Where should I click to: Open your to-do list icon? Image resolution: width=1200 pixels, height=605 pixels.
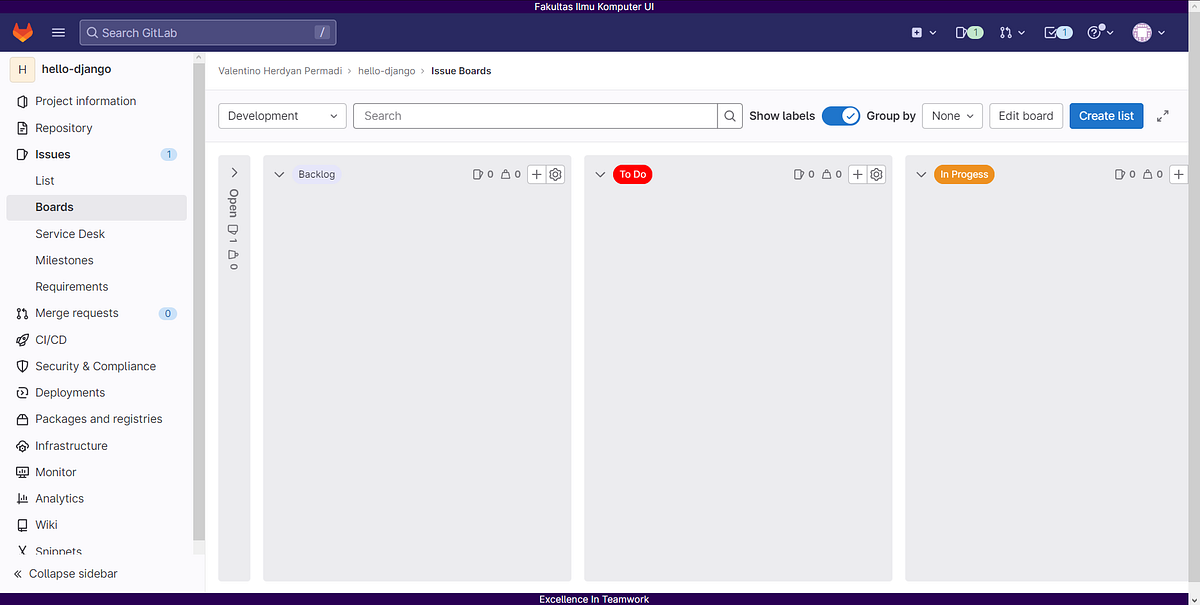1050,31
